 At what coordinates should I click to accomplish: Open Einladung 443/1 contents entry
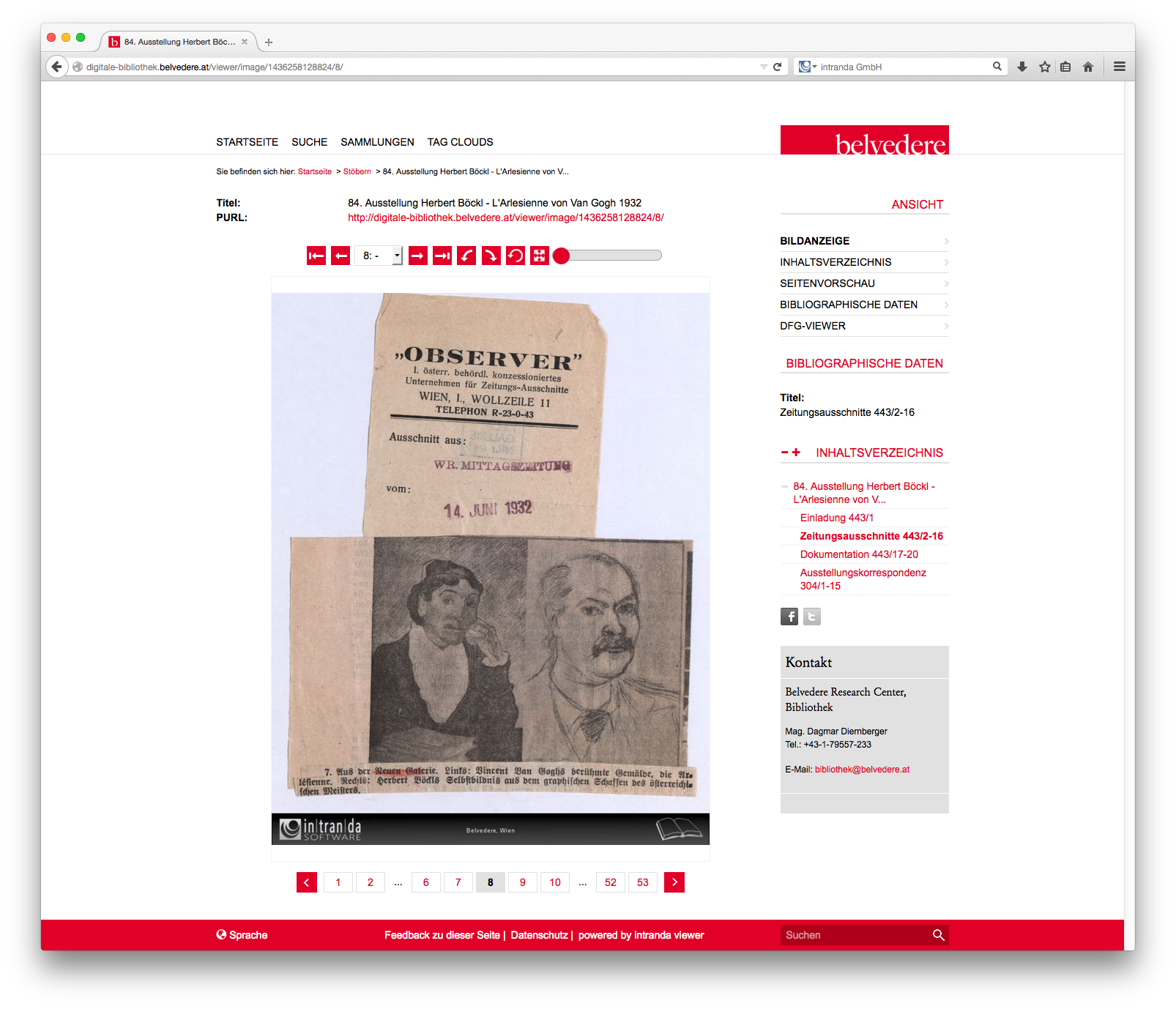[x=837, y=518]
